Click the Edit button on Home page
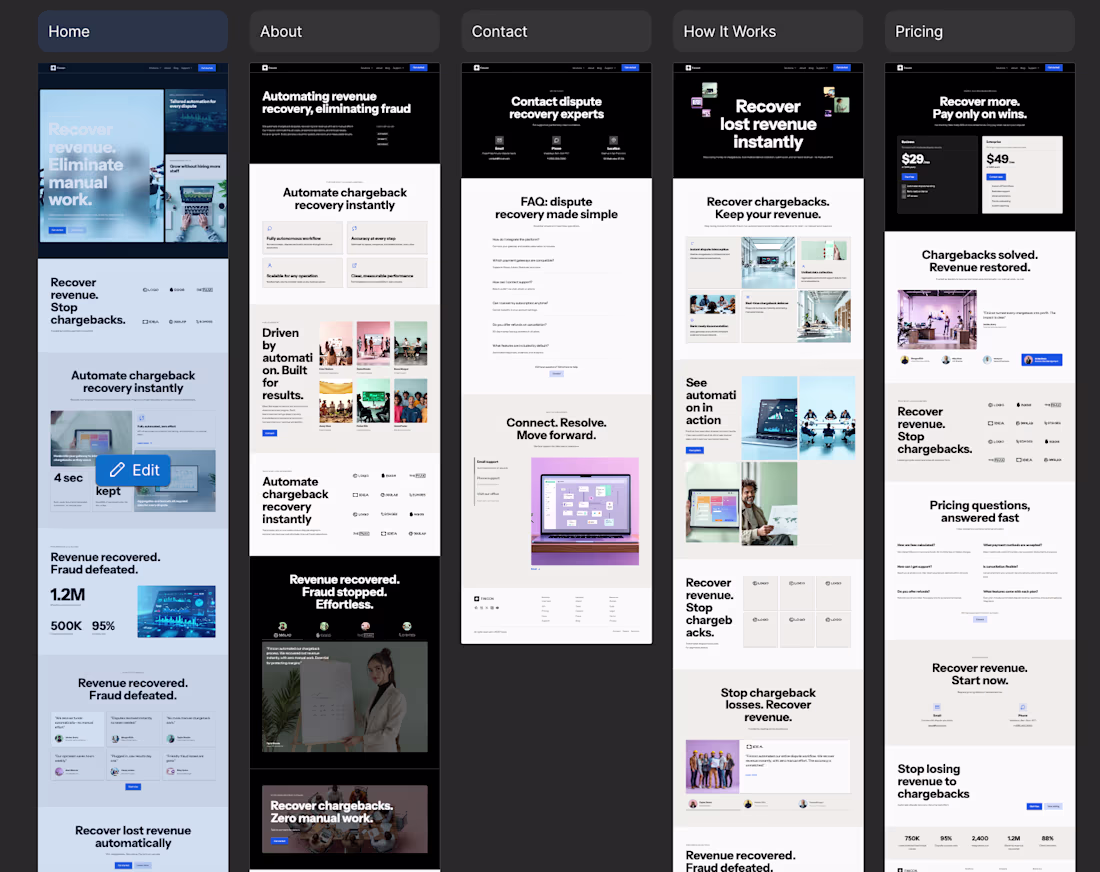The width and height of the screenshot is (1100, 872). pyautogui.click(x=133, y=470)
